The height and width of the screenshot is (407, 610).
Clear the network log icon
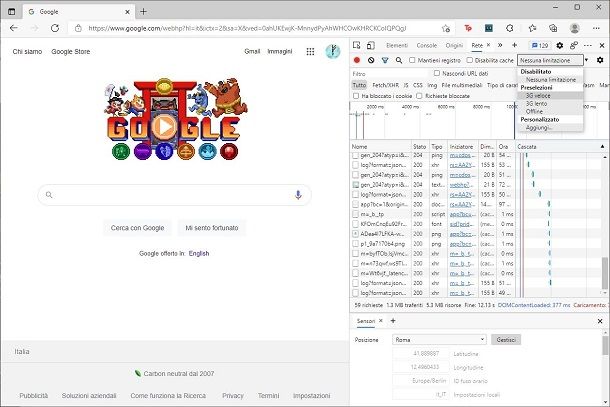point(371,60)
